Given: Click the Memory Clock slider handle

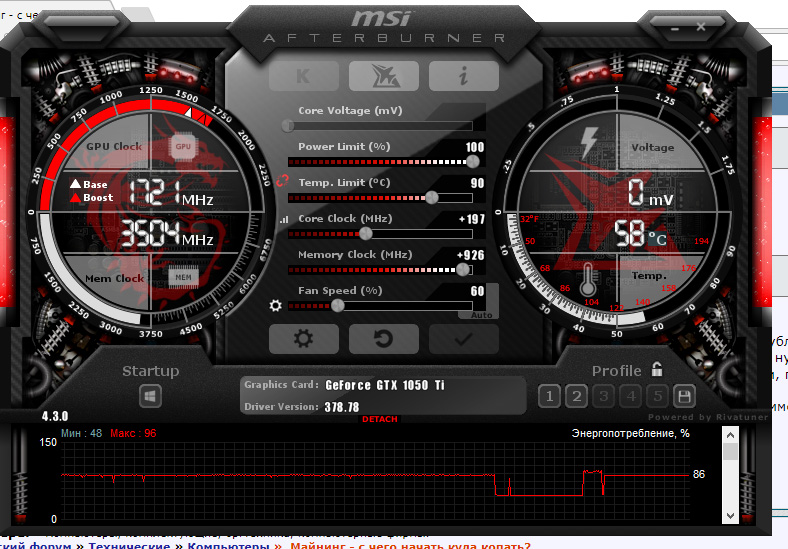Looking at the screenshot, I should click(463, 270).
